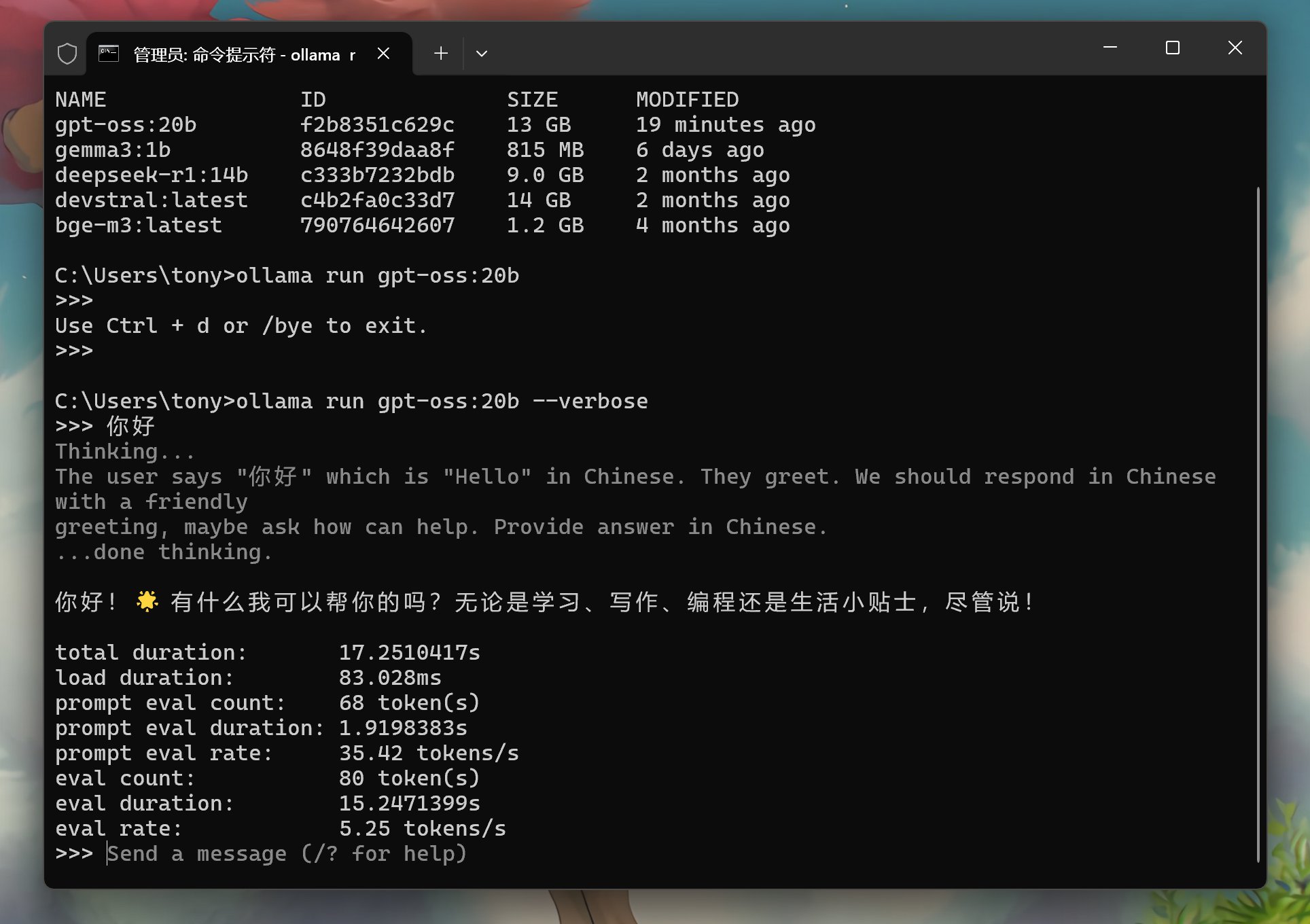Click the ID c4b2fa0c33d7

click(377, 200)
